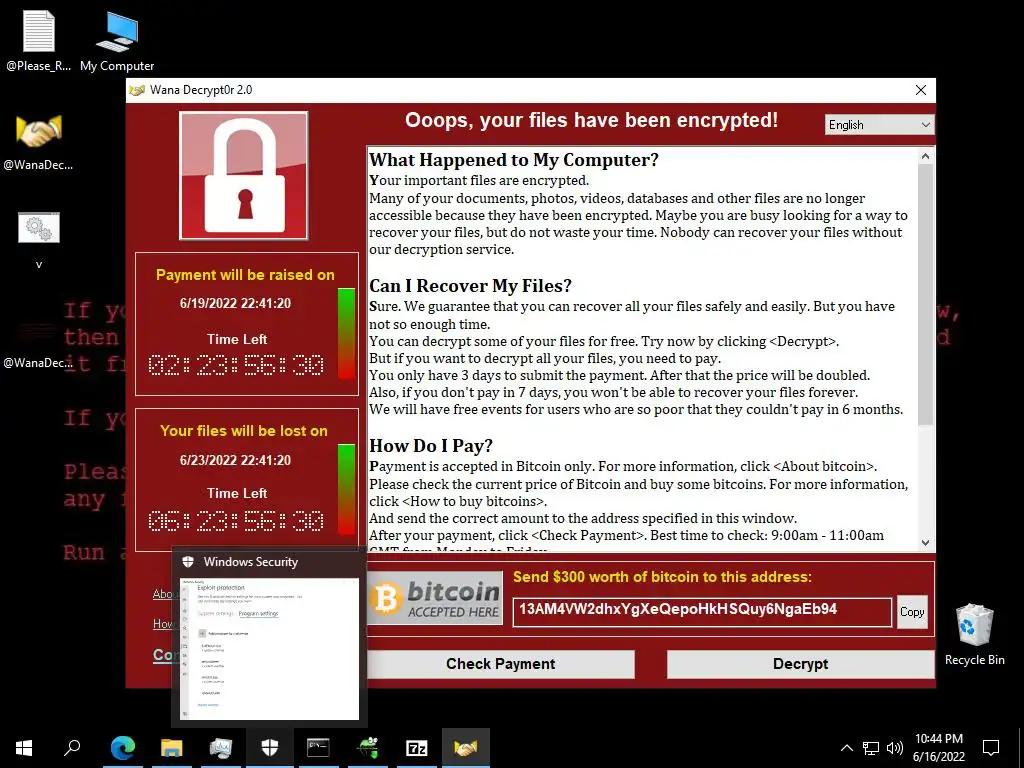Click the Check Payment button
Image resolution: width=1024 pixels, height=768 pixels.
[500, 664]
